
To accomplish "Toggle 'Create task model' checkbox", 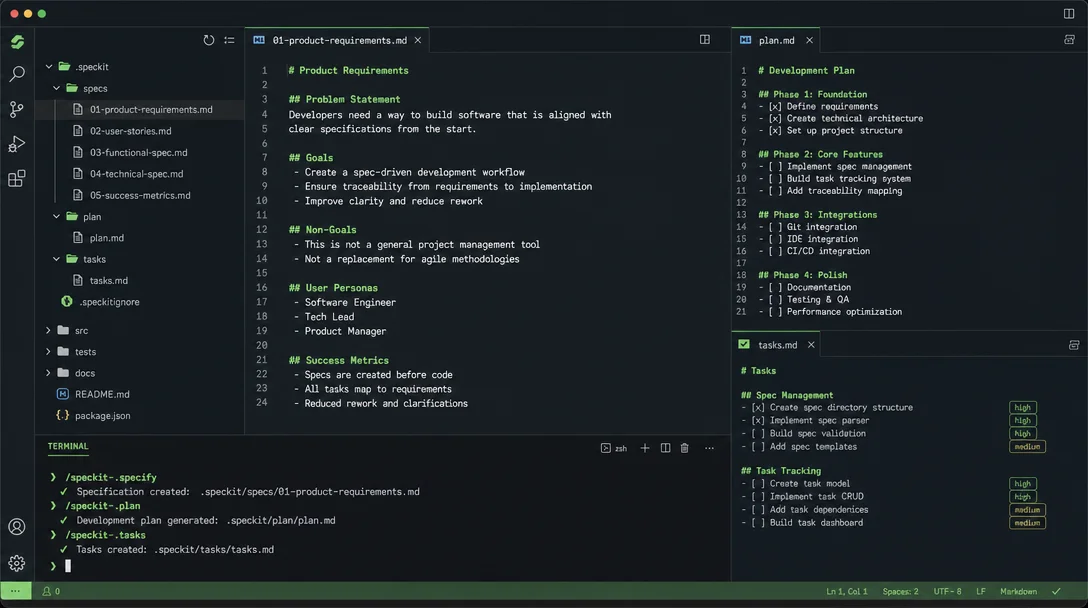I will click(758, 484).
